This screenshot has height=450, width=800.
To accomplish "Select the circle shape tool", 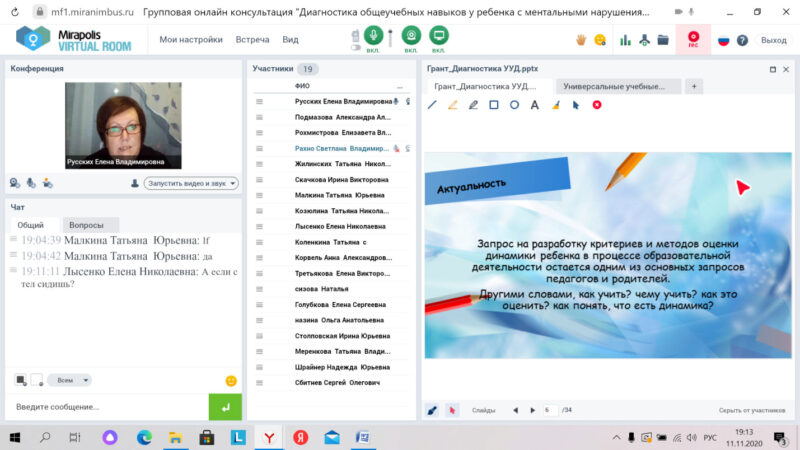I will pyautogui.click(x=514, y=105).
